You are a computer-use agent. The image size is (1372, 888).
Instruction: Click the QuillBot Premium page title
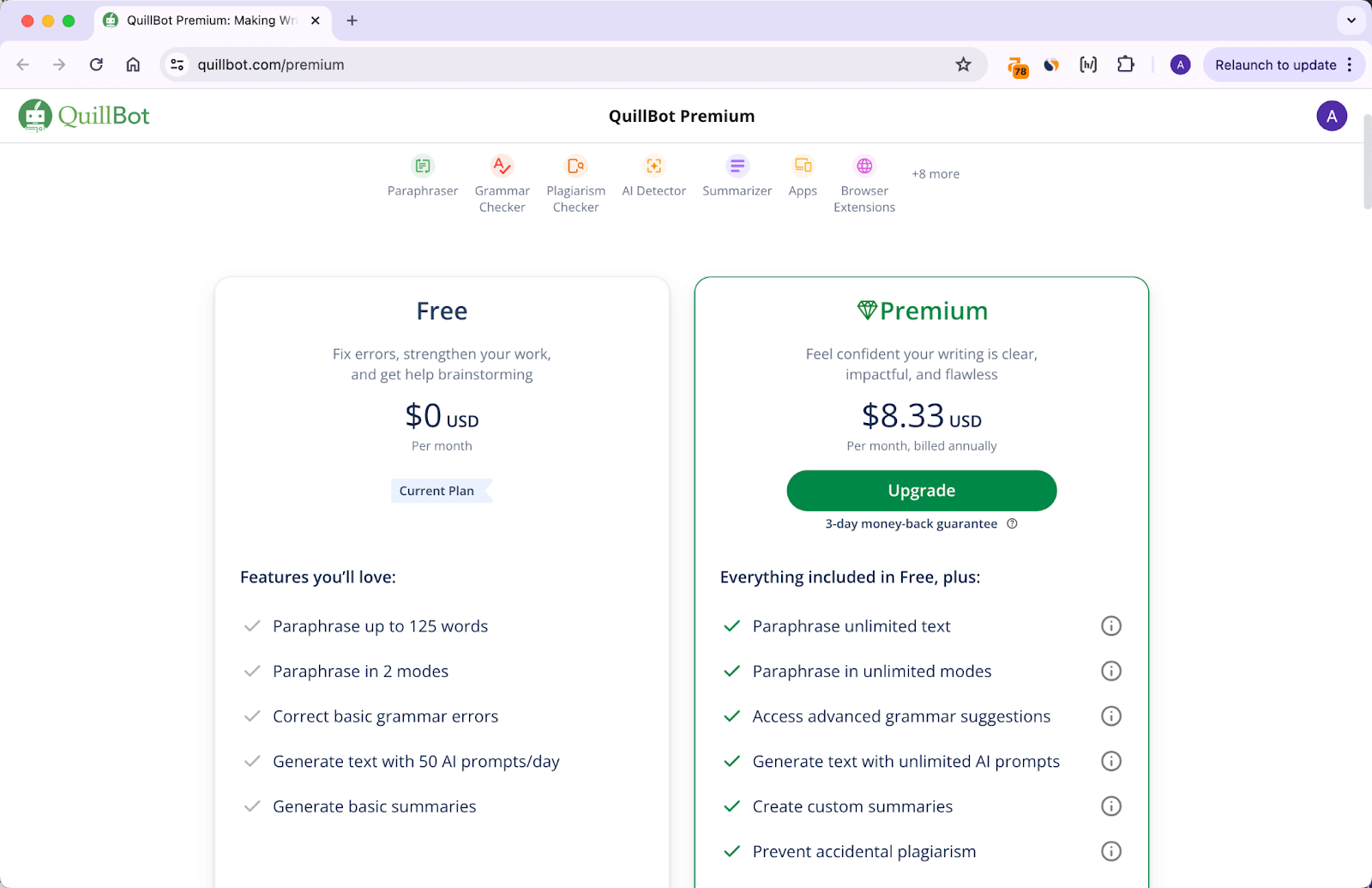click(682, 116)
